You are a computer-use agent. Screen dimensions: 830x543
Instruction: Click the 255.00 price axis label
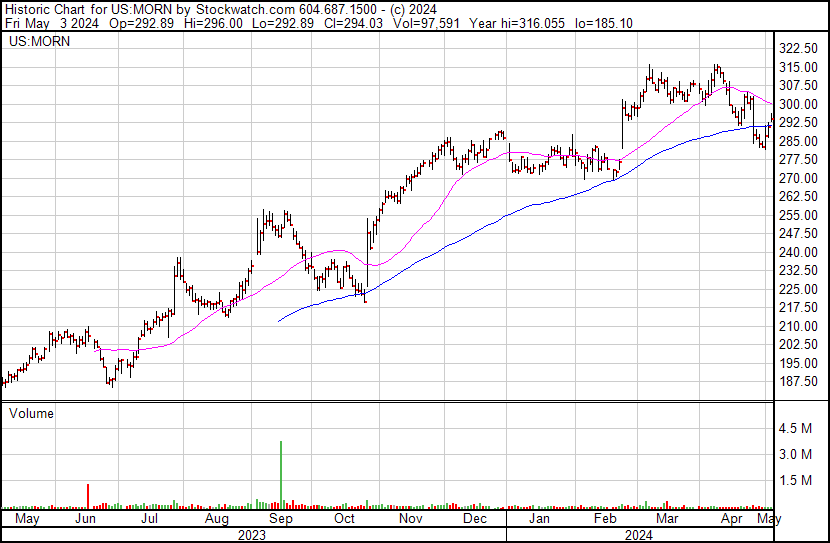802,215
